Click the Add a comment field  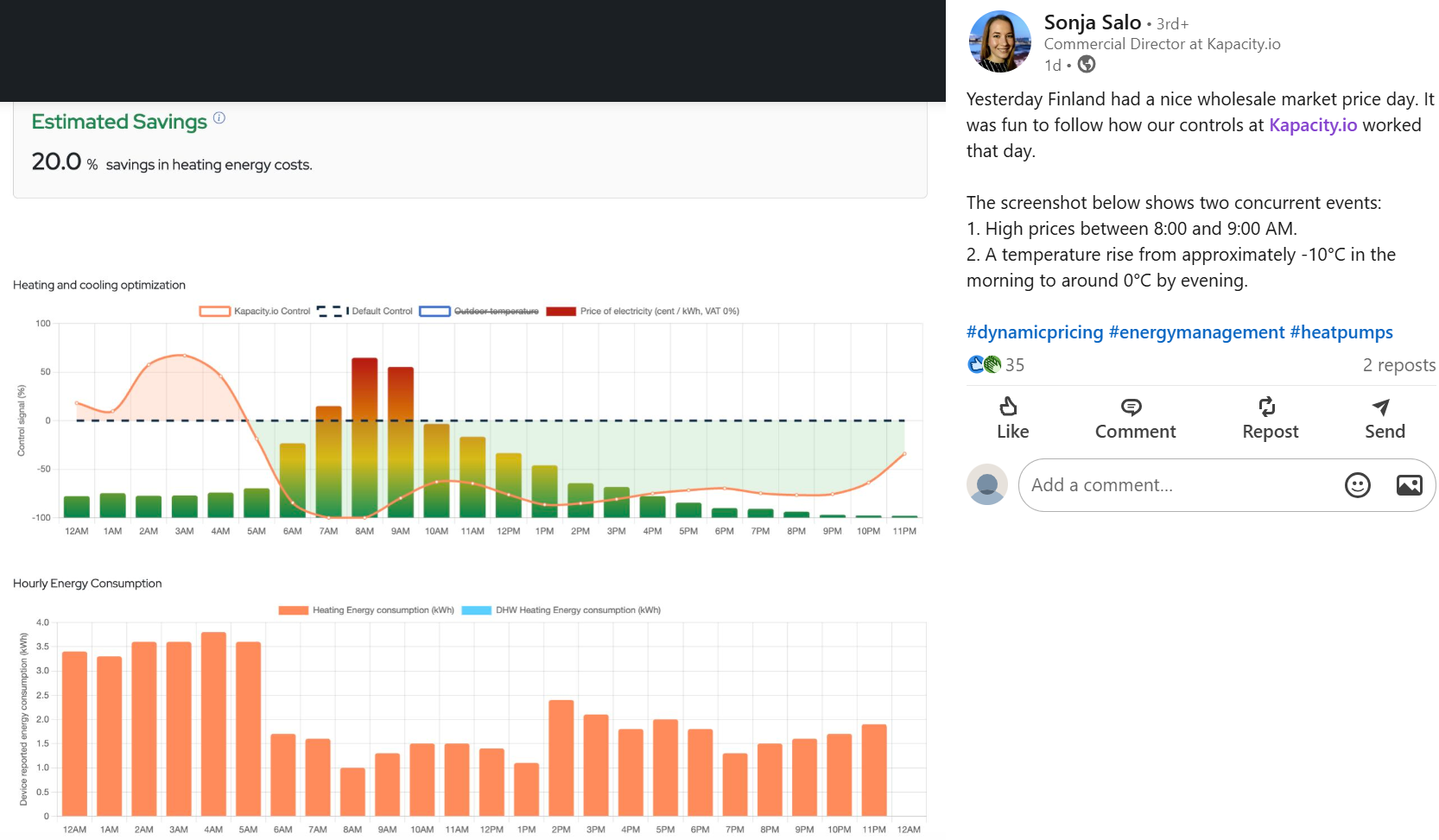1175,485
